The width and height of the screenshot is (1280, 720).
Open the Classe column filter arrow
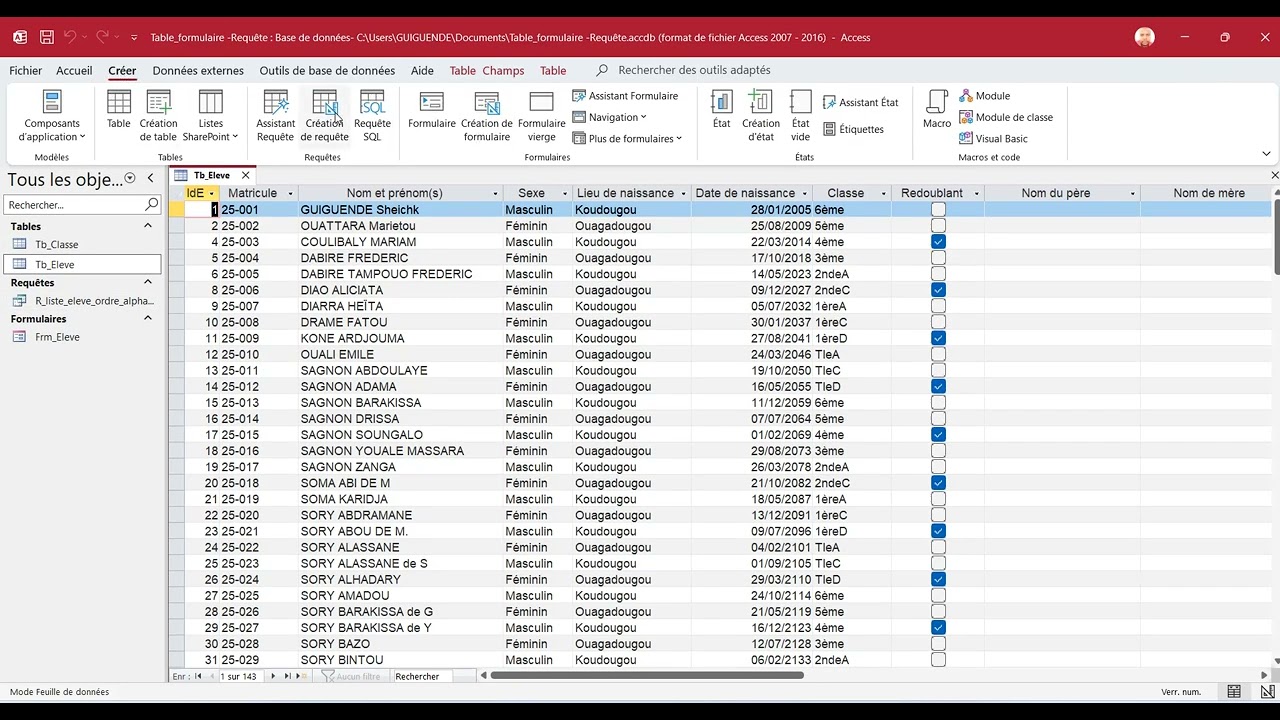884,194
